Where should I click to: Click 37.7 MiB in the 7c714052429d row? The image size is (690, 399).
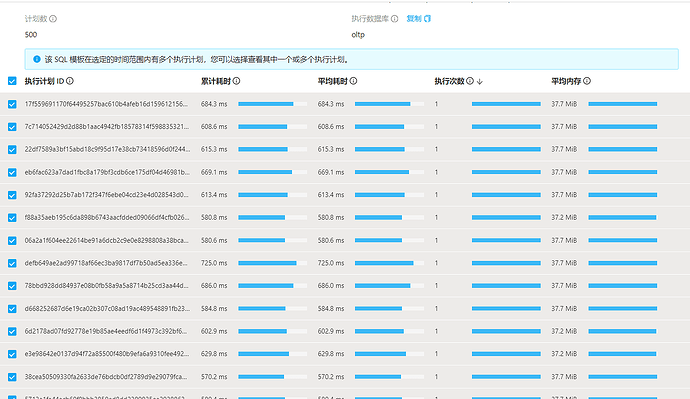pyautogui.click(x=564, y=127)
